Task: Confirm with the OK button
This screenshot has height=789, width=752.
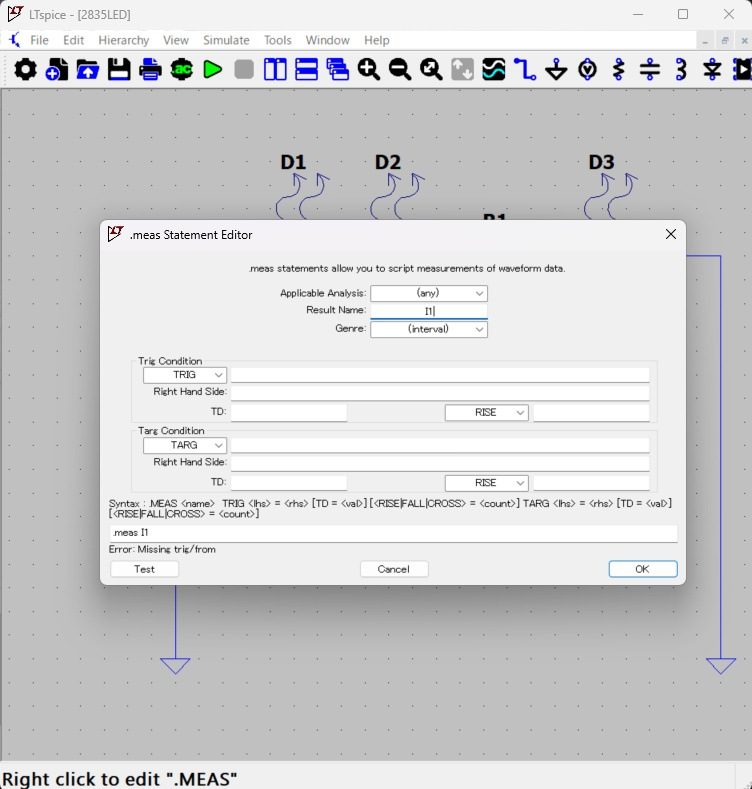Action: [x=643, y=569]
